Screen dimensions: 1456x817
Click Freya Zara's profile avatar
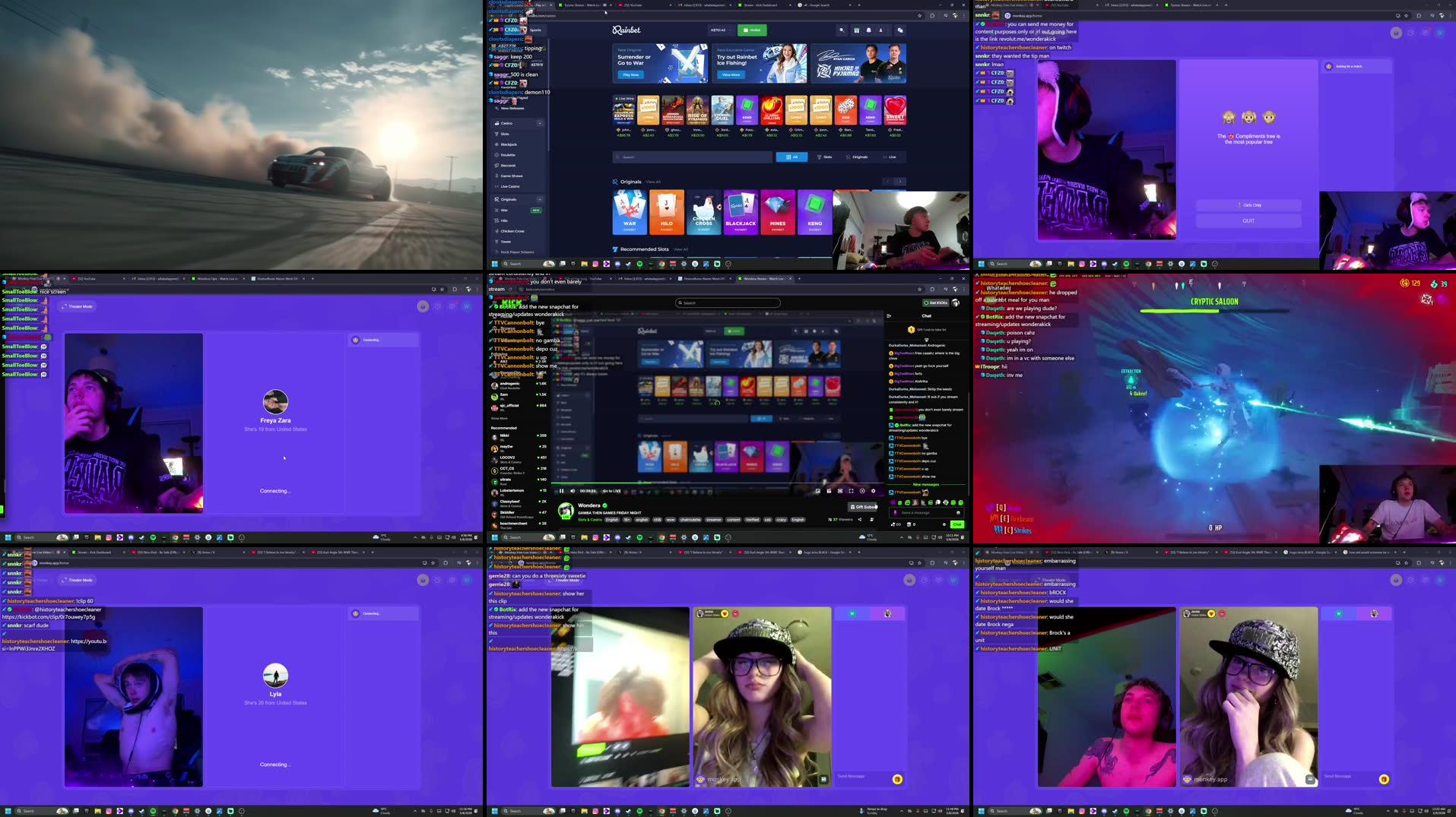(275, 402)
